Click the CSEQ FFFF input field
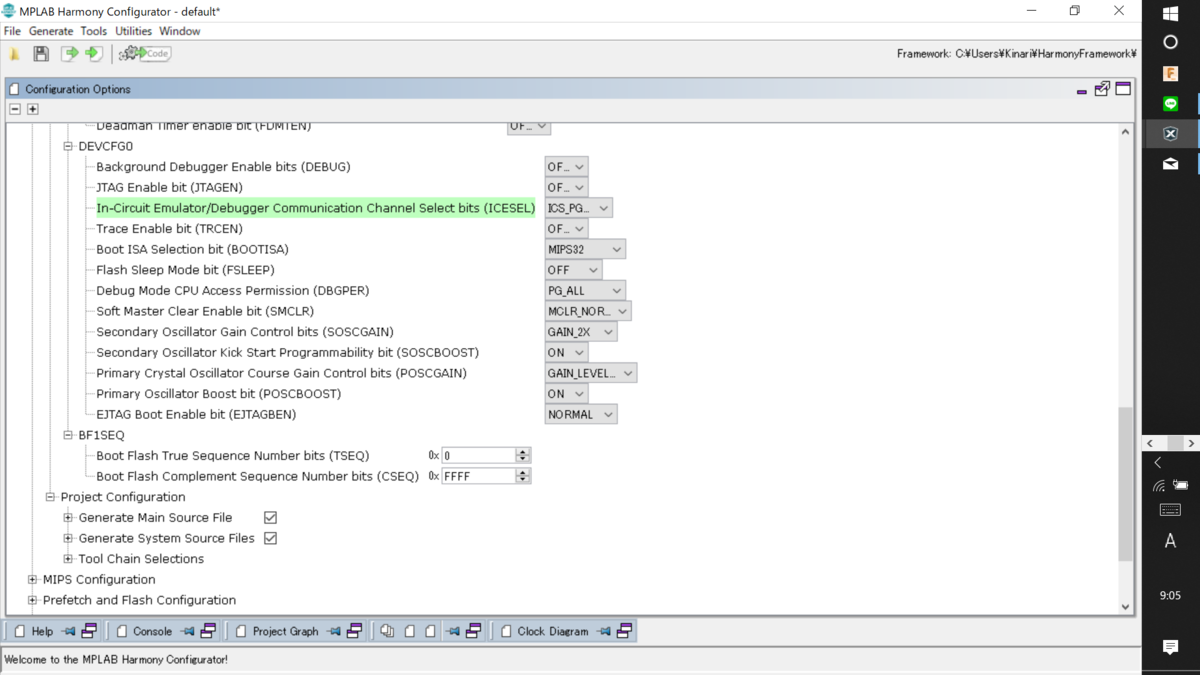1200x675 pixels. coord(478,476)
